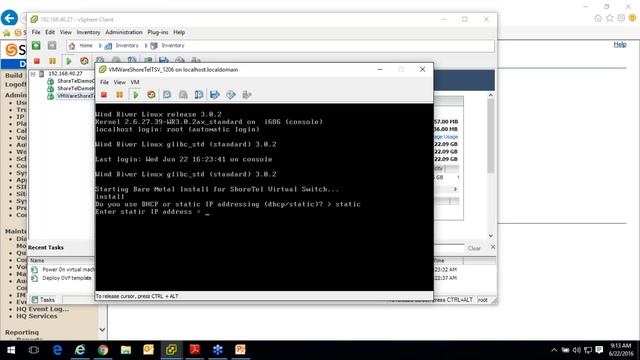Open PowerPoint from the taskbar
640x360 pixels.
coord(240,350)
